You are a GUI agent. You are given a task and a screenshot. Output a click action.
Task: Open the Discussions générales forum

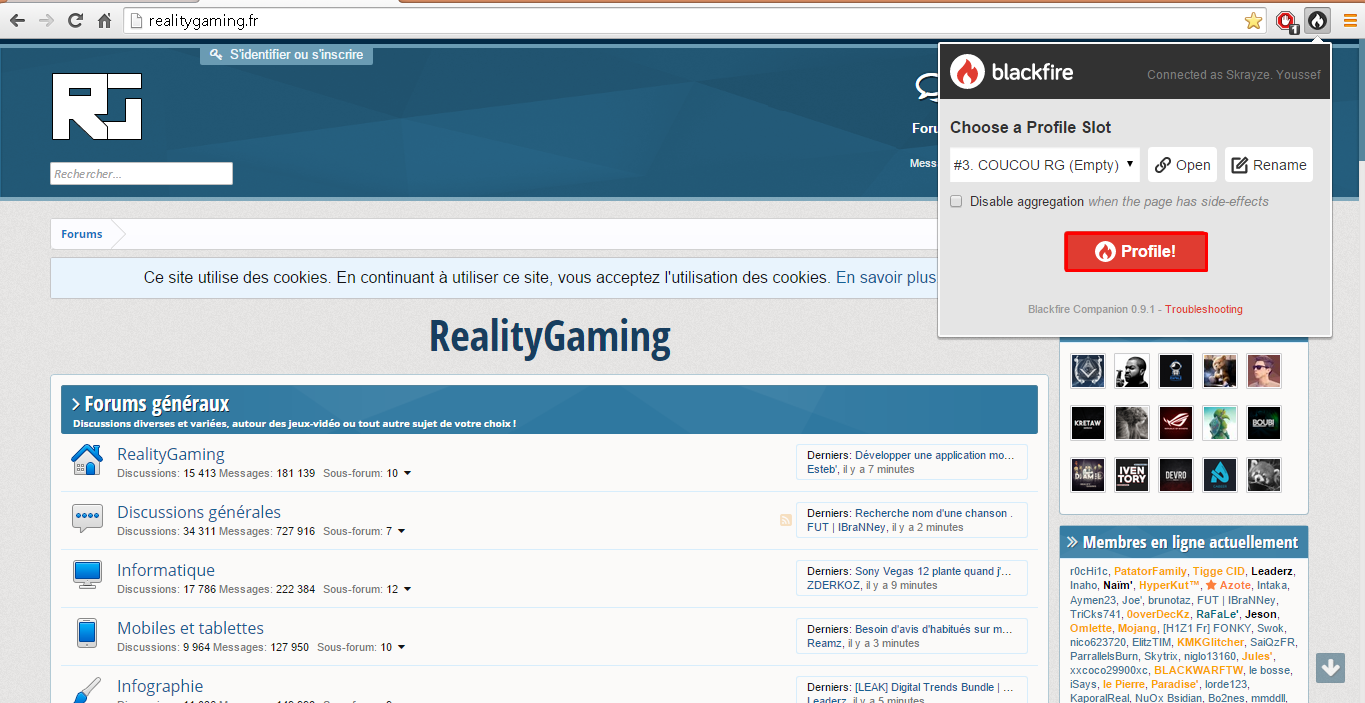pos(199,512)
